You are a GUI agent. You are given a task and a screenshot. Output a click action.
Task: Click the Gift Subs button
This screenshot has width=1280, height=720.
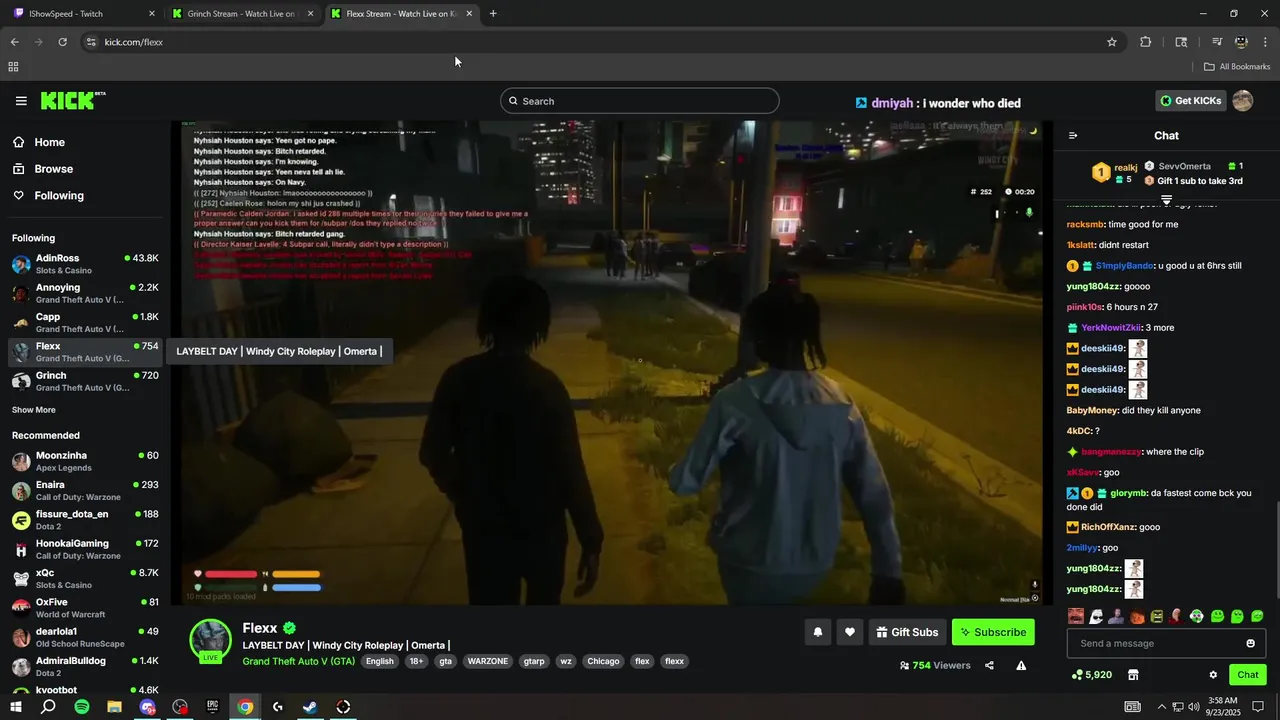tap(908, 632)
